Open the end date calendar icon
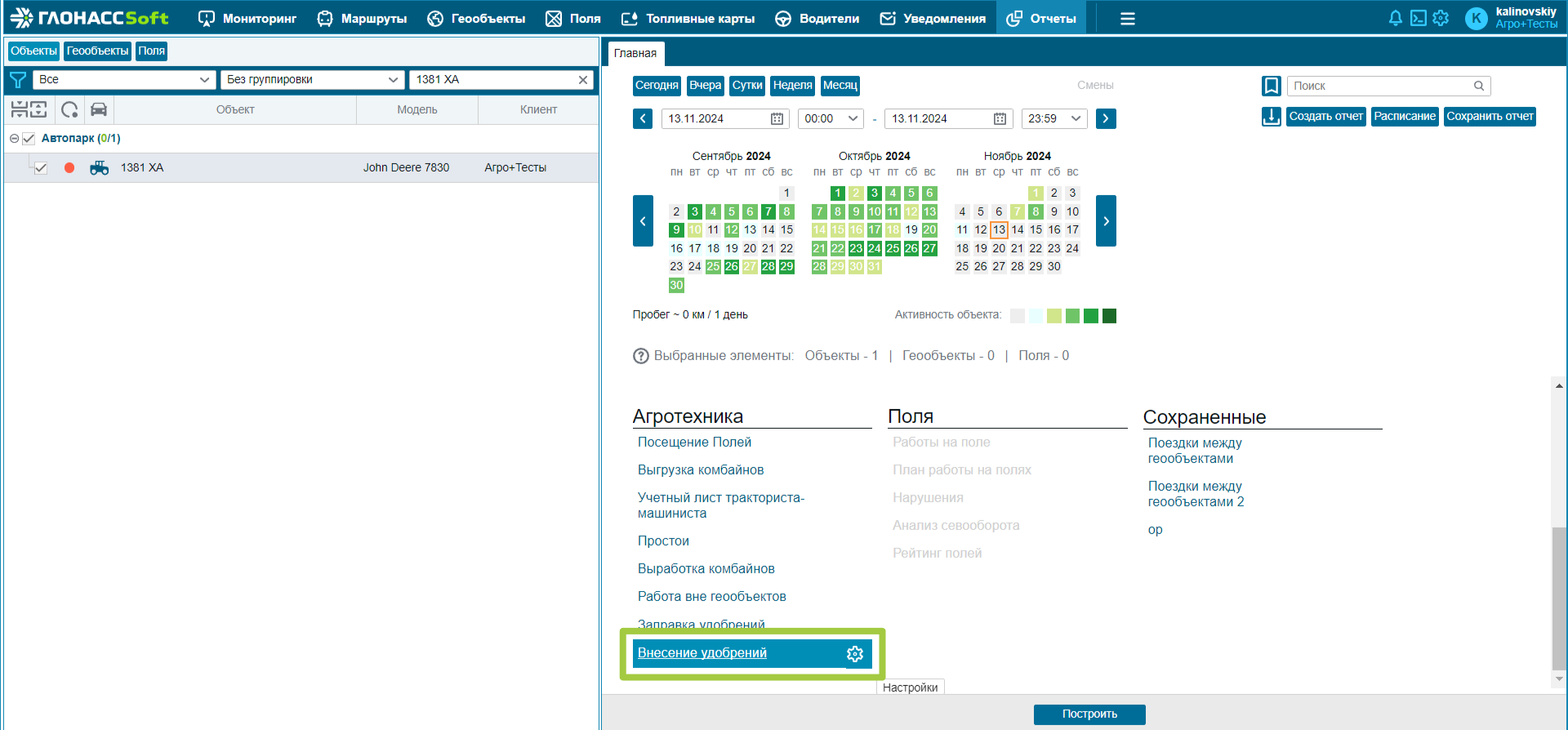1568x730 pixels. 1000,119
